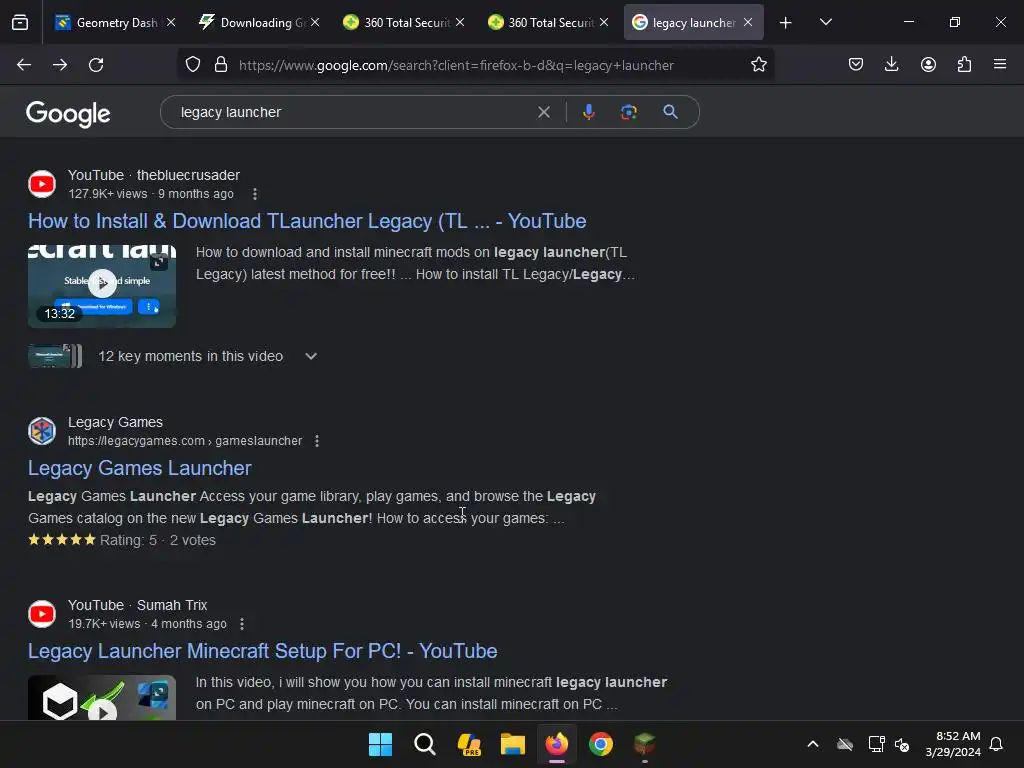Viewport: 1024px width, 768px height.
Task: Open Firefox View tab overview icon
Action: point(20,22)
